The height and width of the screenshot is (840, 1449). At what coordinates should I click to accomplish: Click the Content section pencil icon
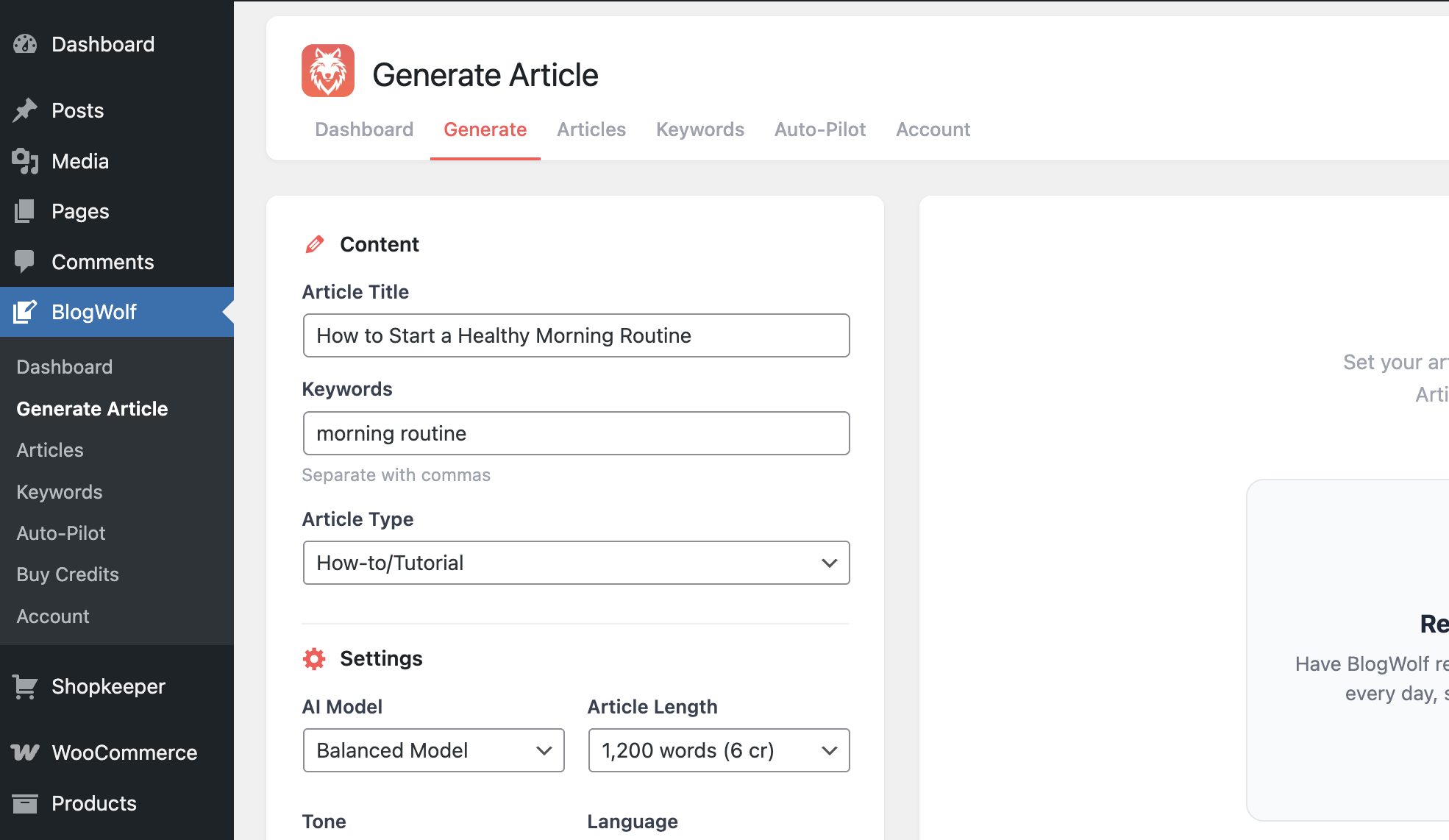(314, 243)
